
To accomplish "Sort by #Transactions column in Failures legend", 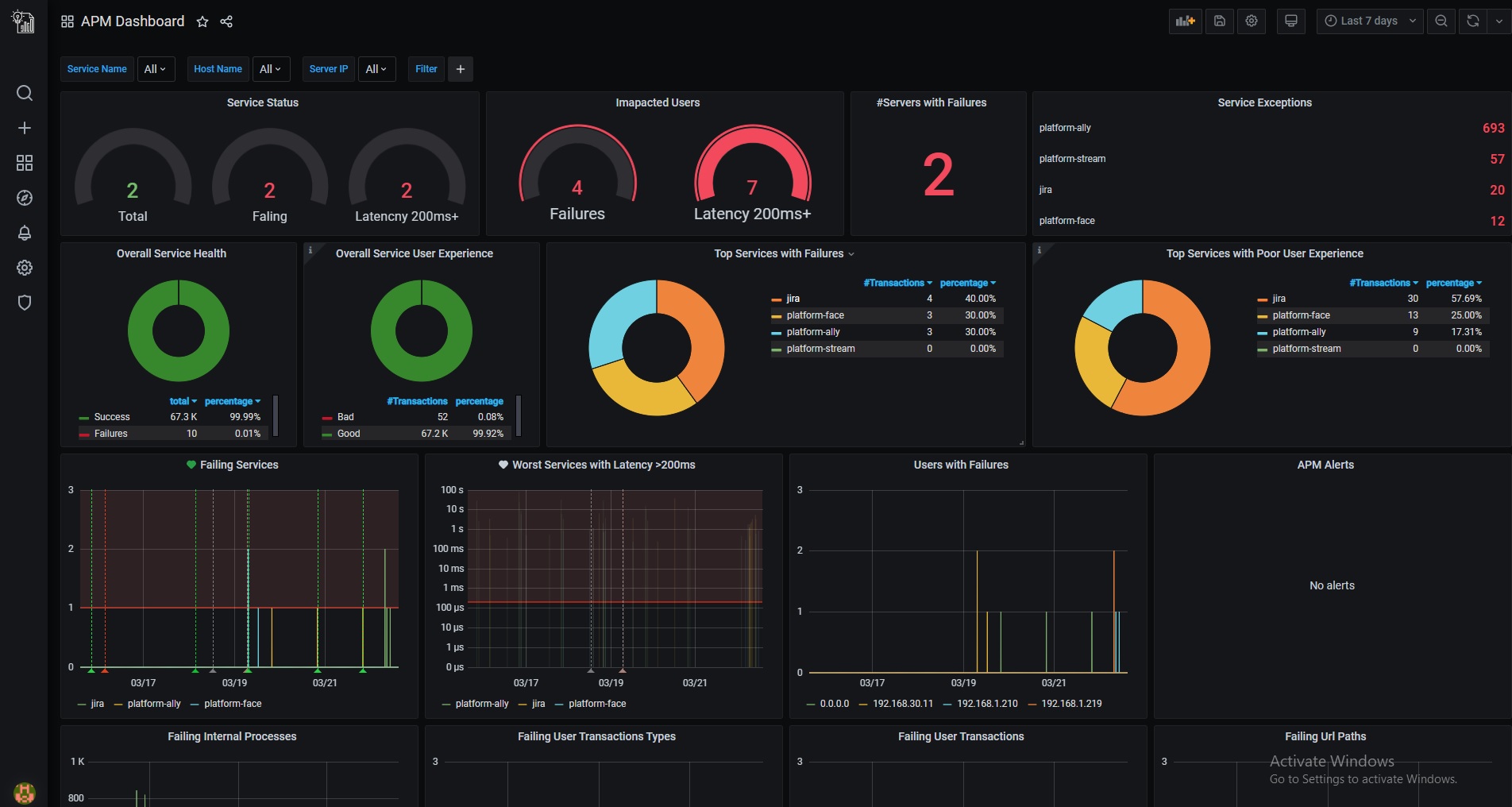I will coord(897,283).
